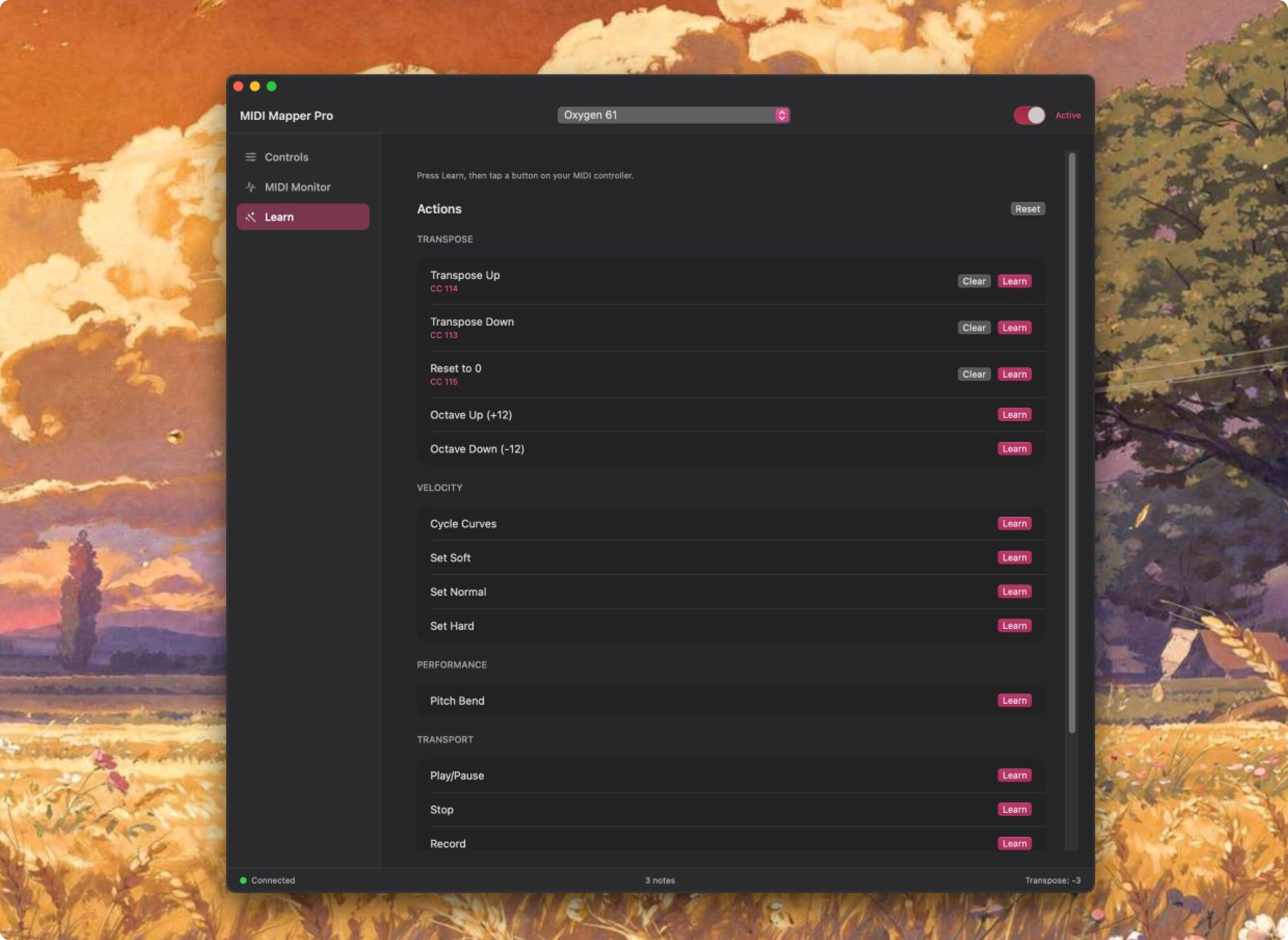Learn a control for Pitch Bend
Screen dimensions: 1288x940
coord(1015,701)
